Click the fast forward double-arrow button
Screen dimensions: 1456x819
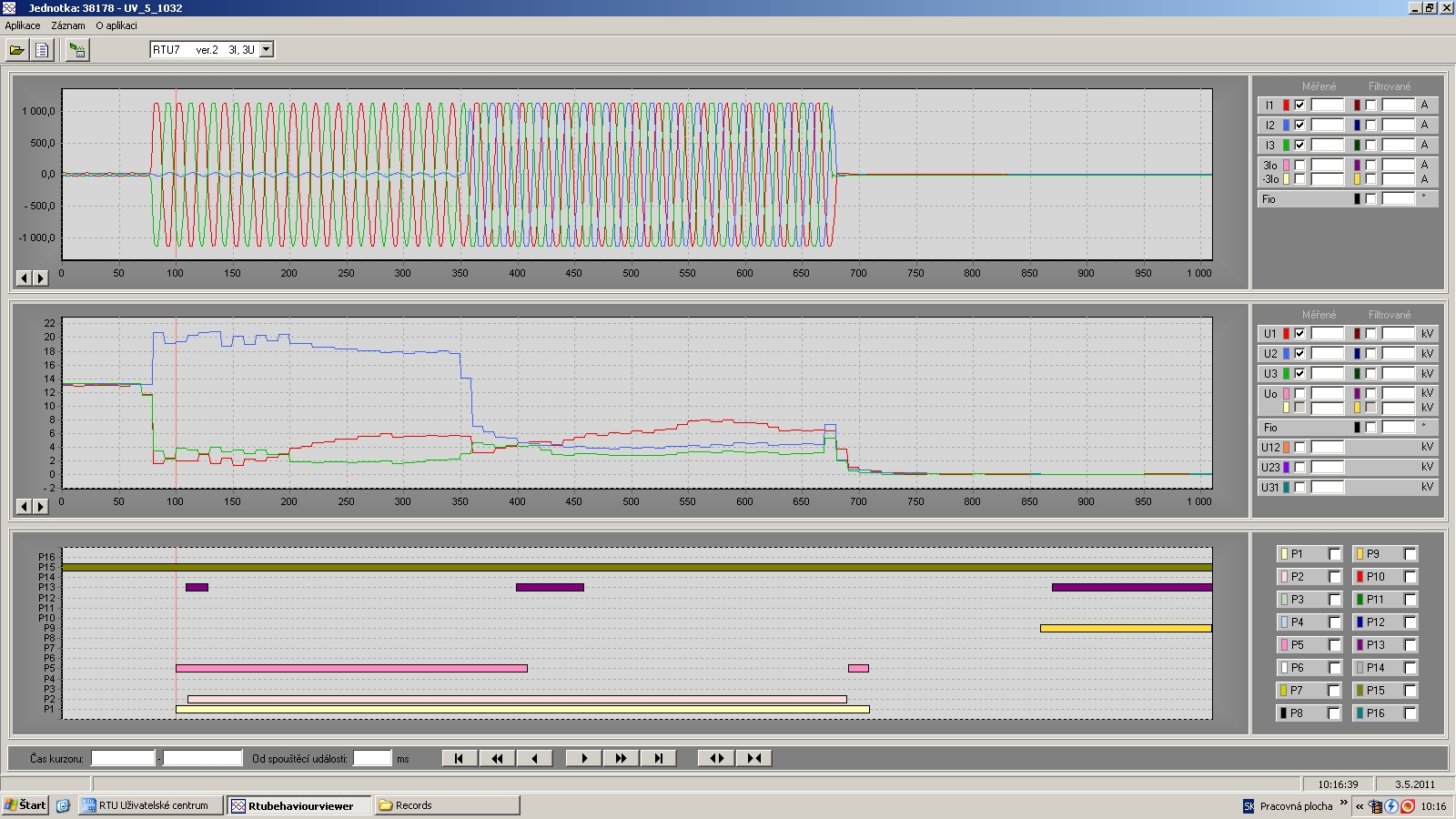coord(621,758)
